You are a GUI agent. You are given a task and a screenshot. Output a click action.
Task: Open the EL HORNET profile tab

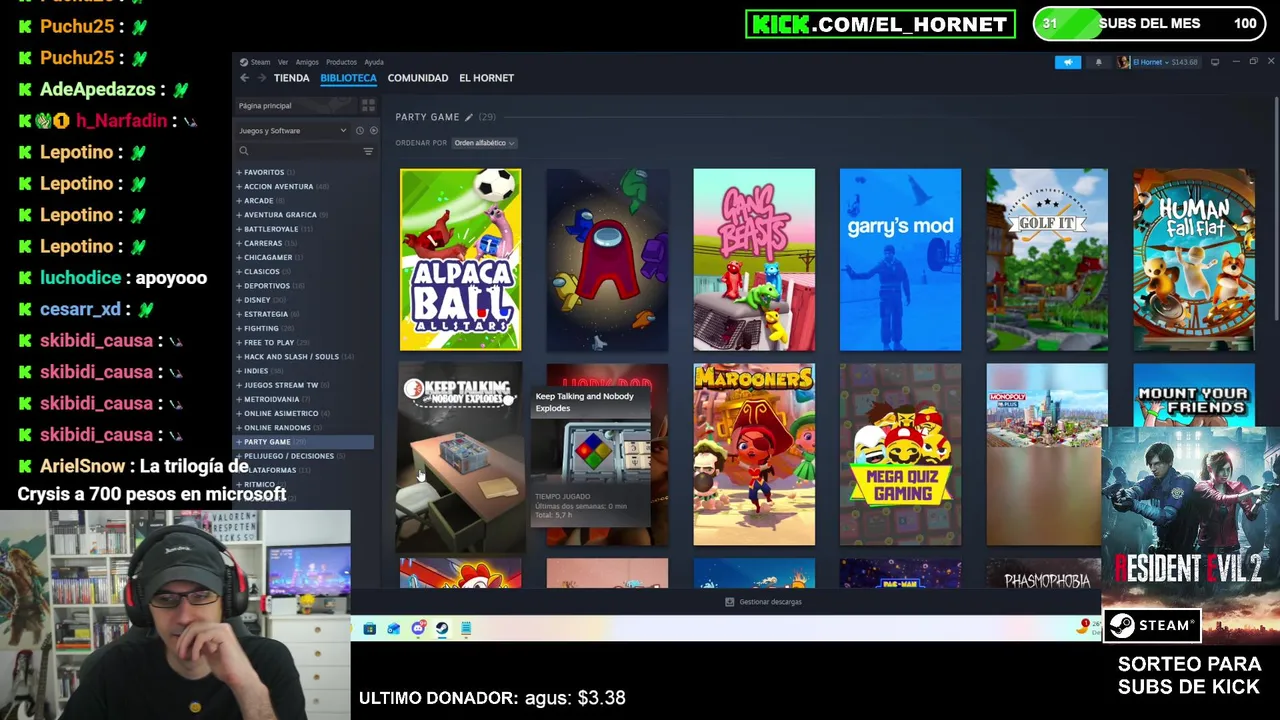486,78
